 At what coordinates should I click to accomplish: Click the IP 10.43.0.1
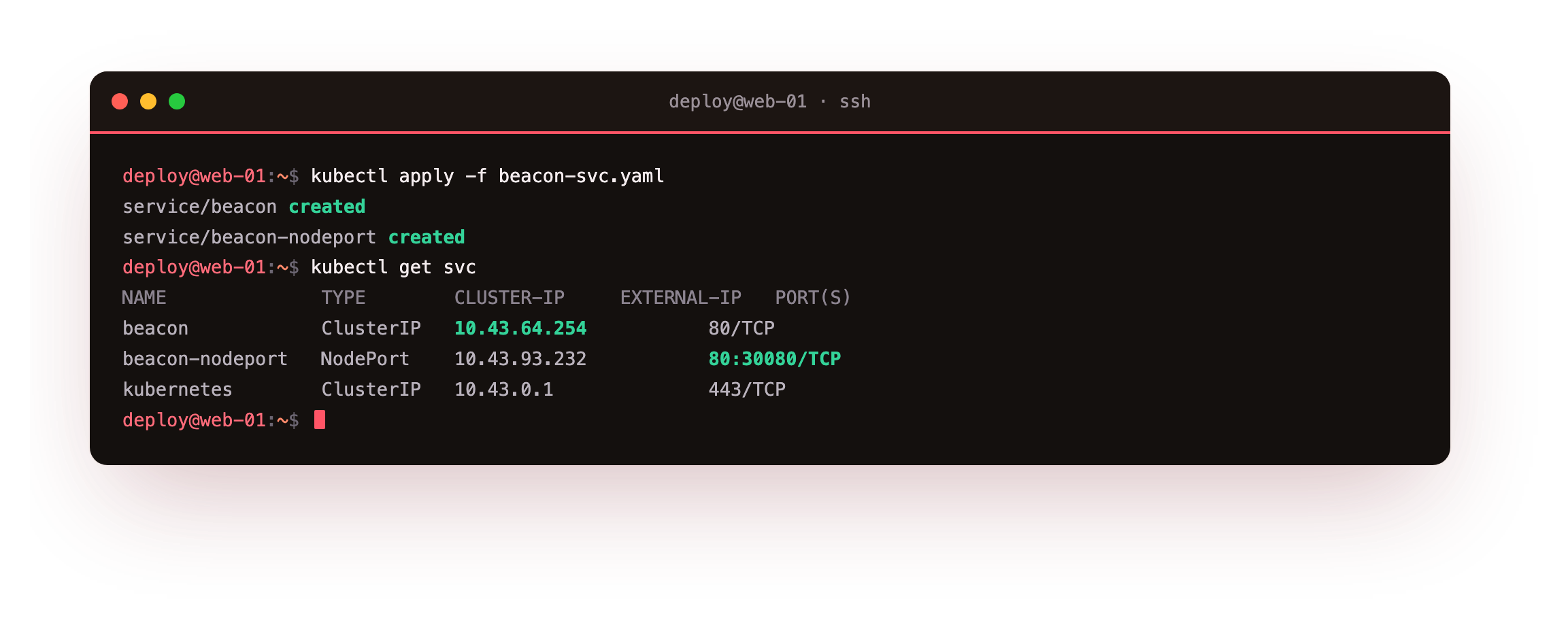pos(504,390)
